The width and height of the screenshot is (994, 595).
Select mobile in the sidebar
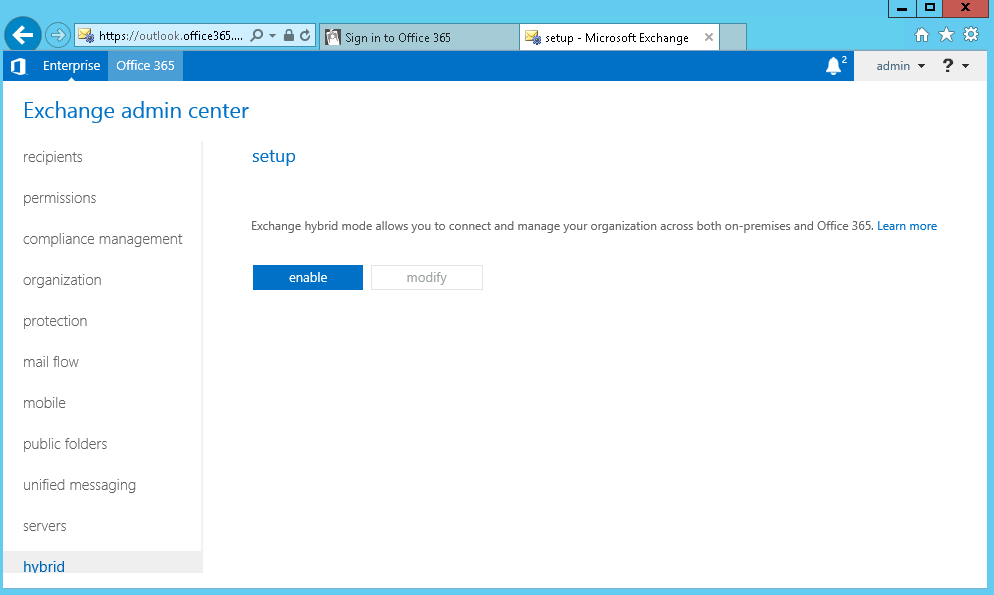pyautogui.click(x=44, y=403)
